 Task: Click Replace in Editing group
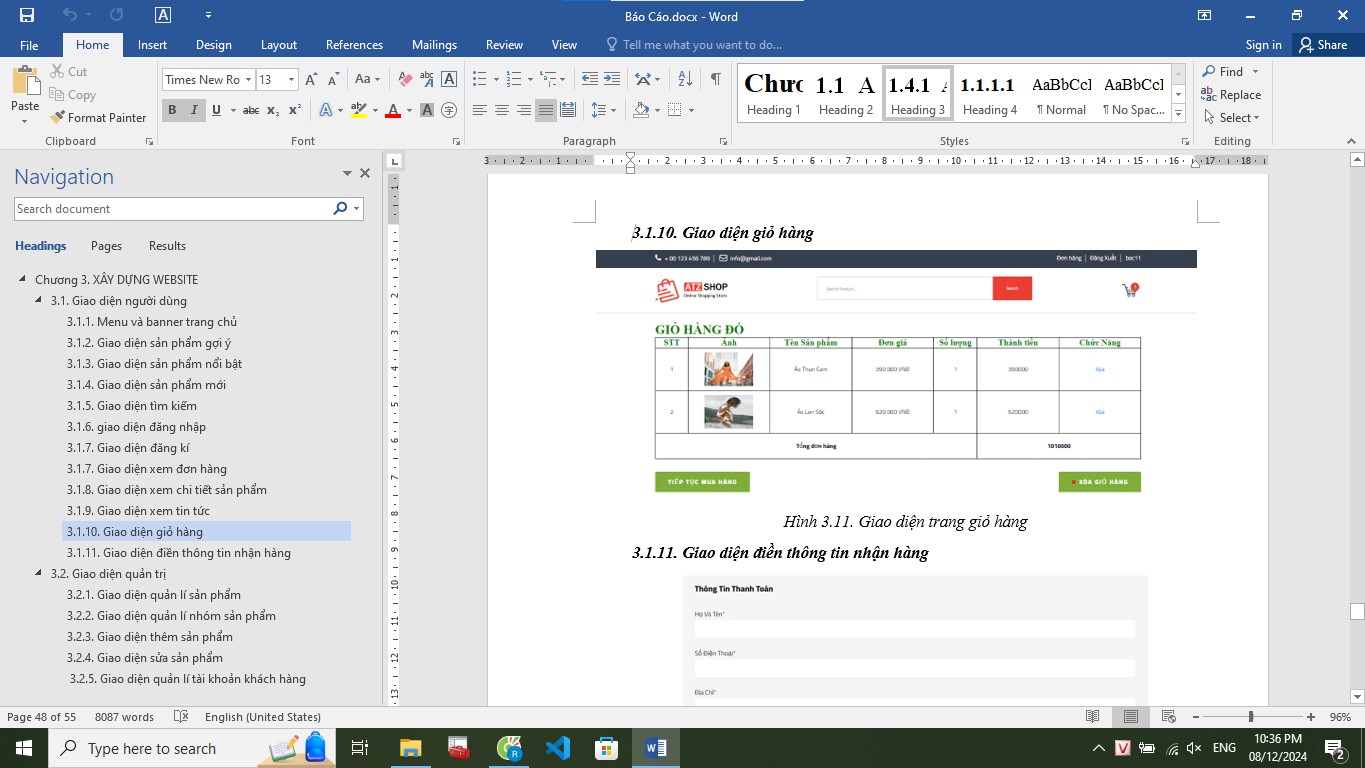[1231, 95]
